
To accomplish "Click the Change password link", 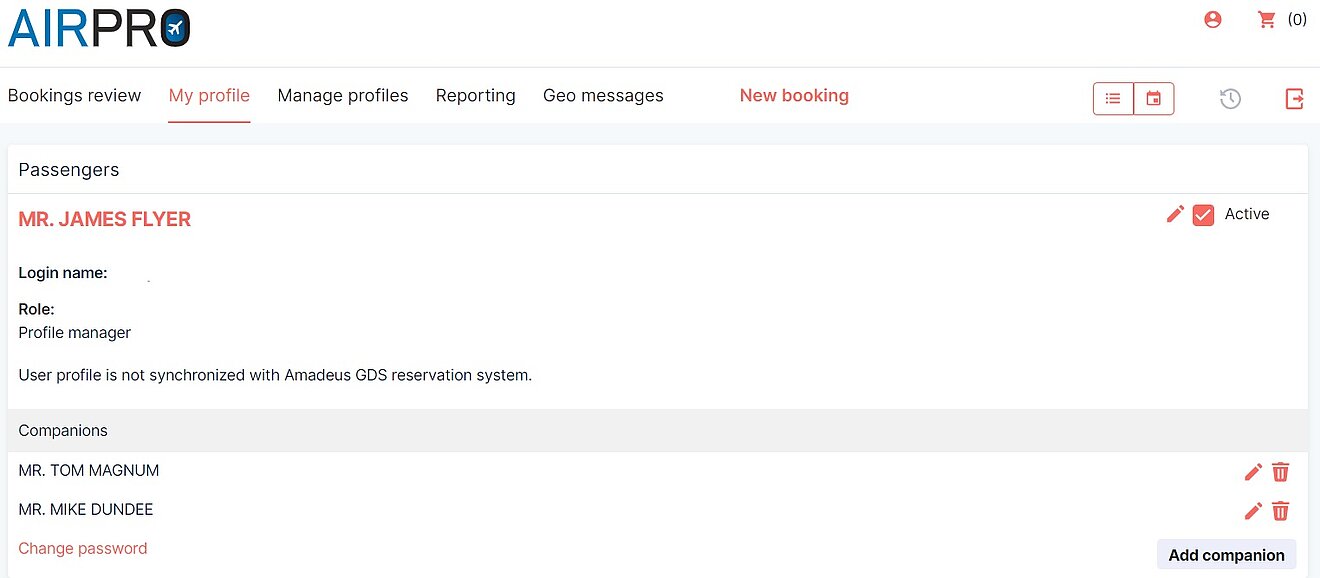I will pos(83,548).
